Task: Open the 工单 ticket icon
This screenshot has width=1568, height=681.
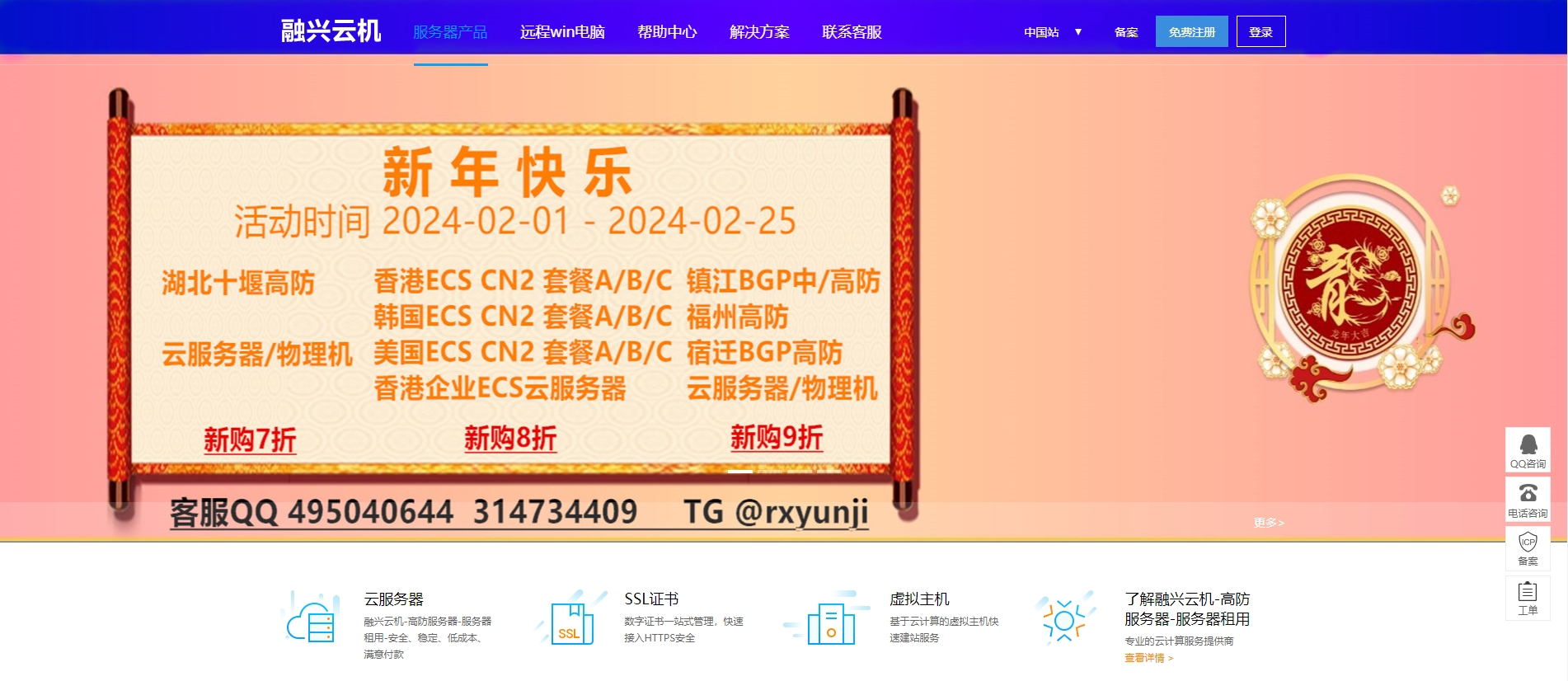Action: point(1528,598)
